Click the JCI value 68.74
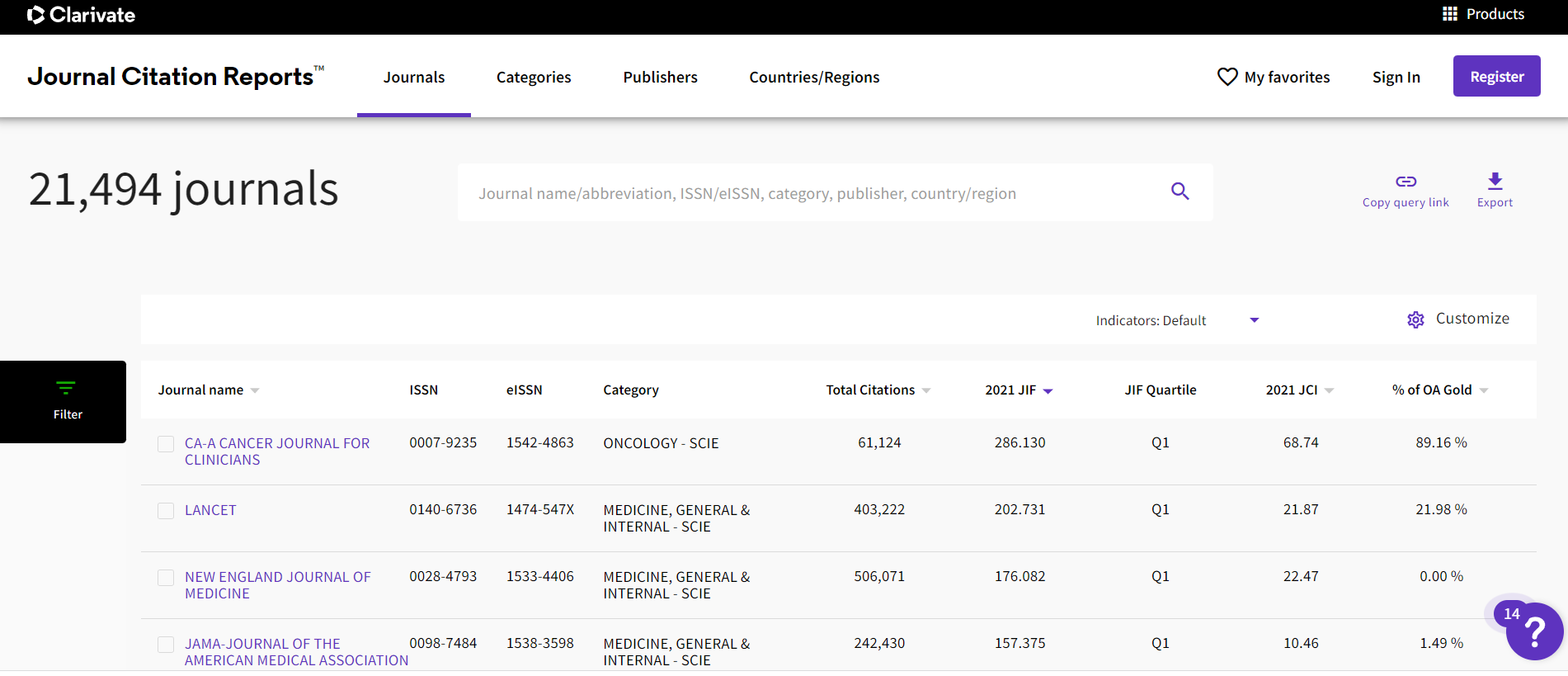The height and width of the screenshot is (676, 1568). coord(1301,442)
